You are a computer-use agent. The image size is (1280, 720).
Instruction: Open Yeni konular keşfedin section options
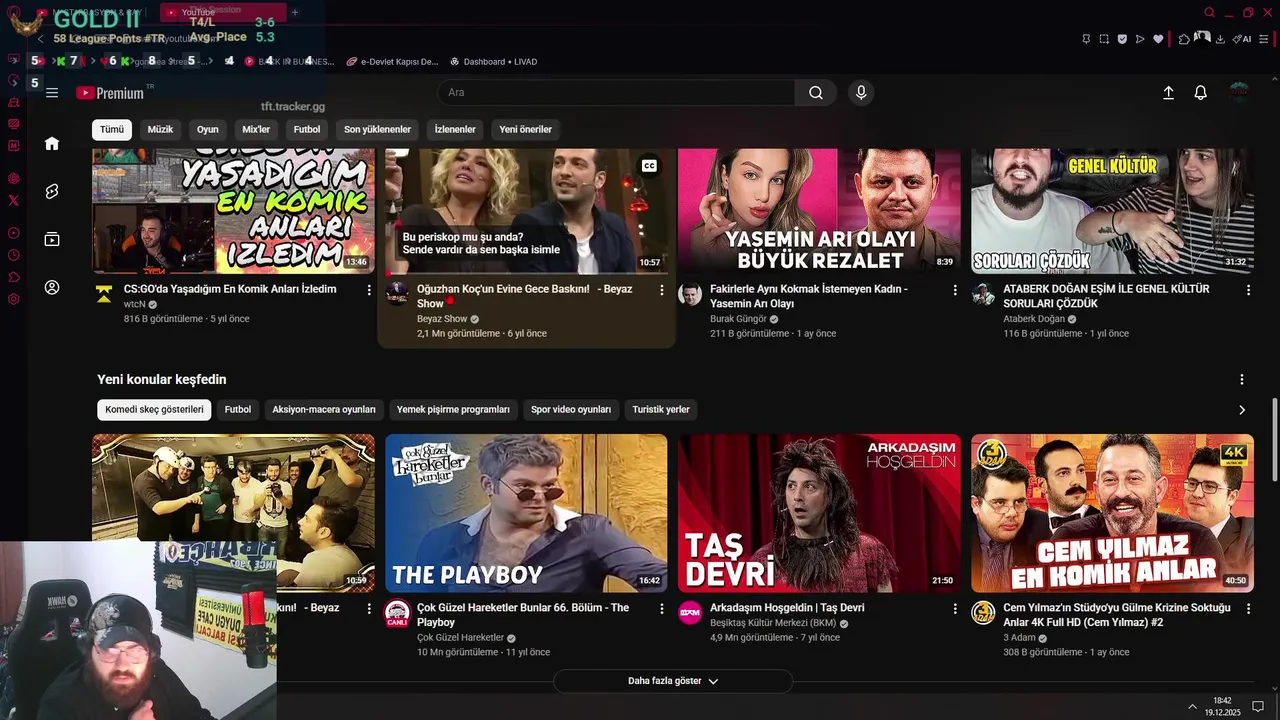[1242, 380]
